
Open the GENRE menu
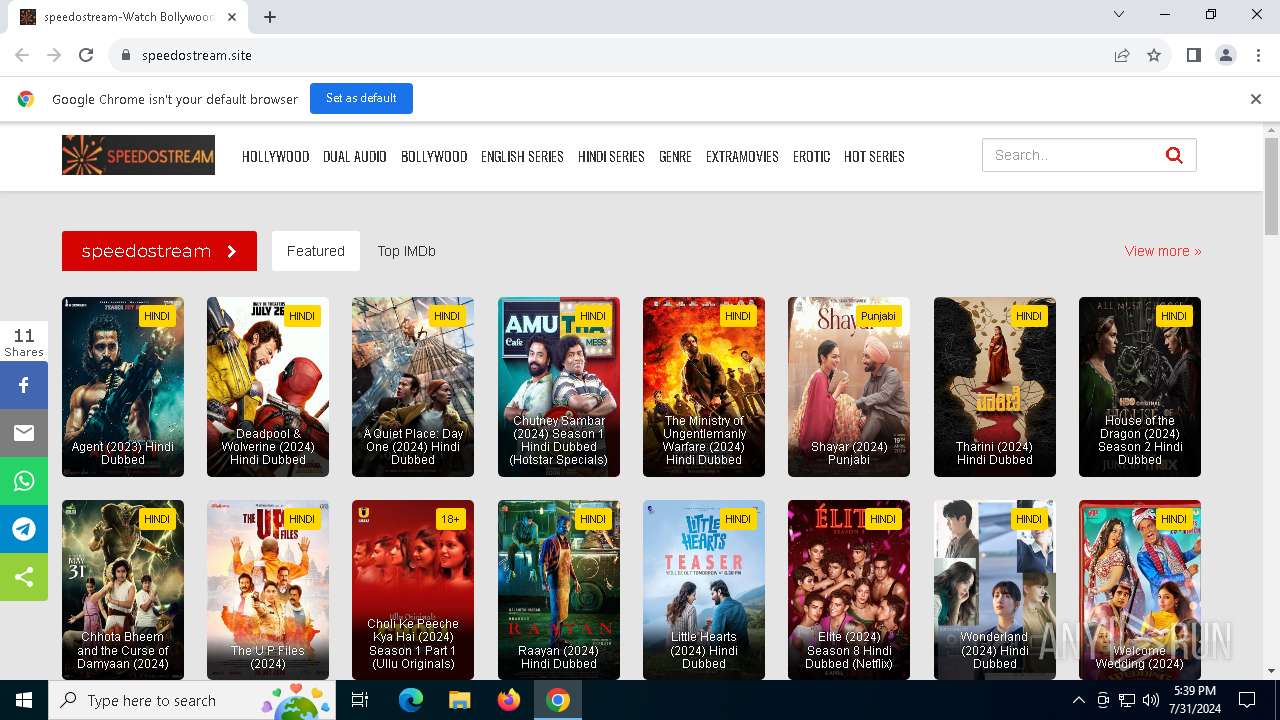675,156
